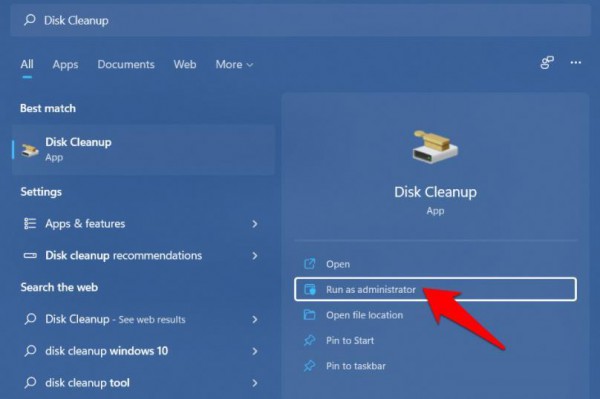Open Disk Cleanup - See web results
The width and height of the screenshot is (600, 399).
point(143,319)
